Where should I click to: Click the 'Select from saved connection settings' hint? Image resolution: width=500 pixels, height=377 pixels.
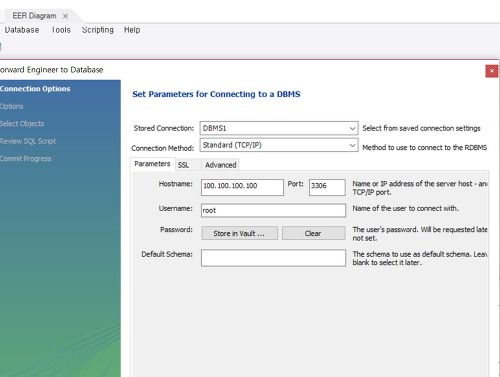(421, 128)
